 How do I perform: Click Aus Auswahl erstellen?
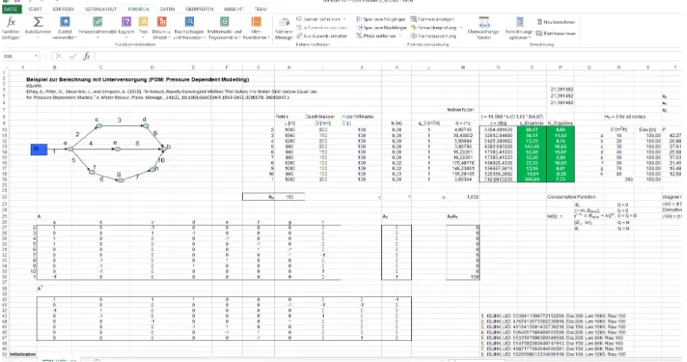click(x=322, y=36)
